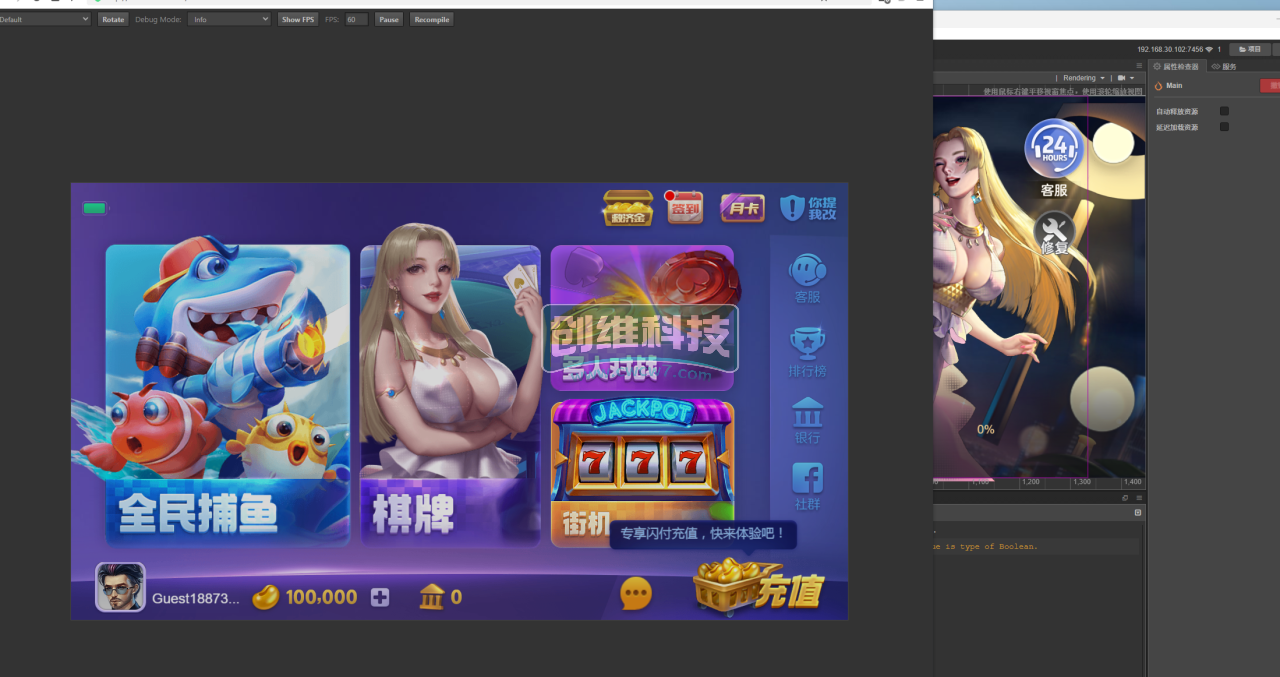Click the player avatar portrait
Viewport: 1280px width, 677px height.
(x=120, y=587)
